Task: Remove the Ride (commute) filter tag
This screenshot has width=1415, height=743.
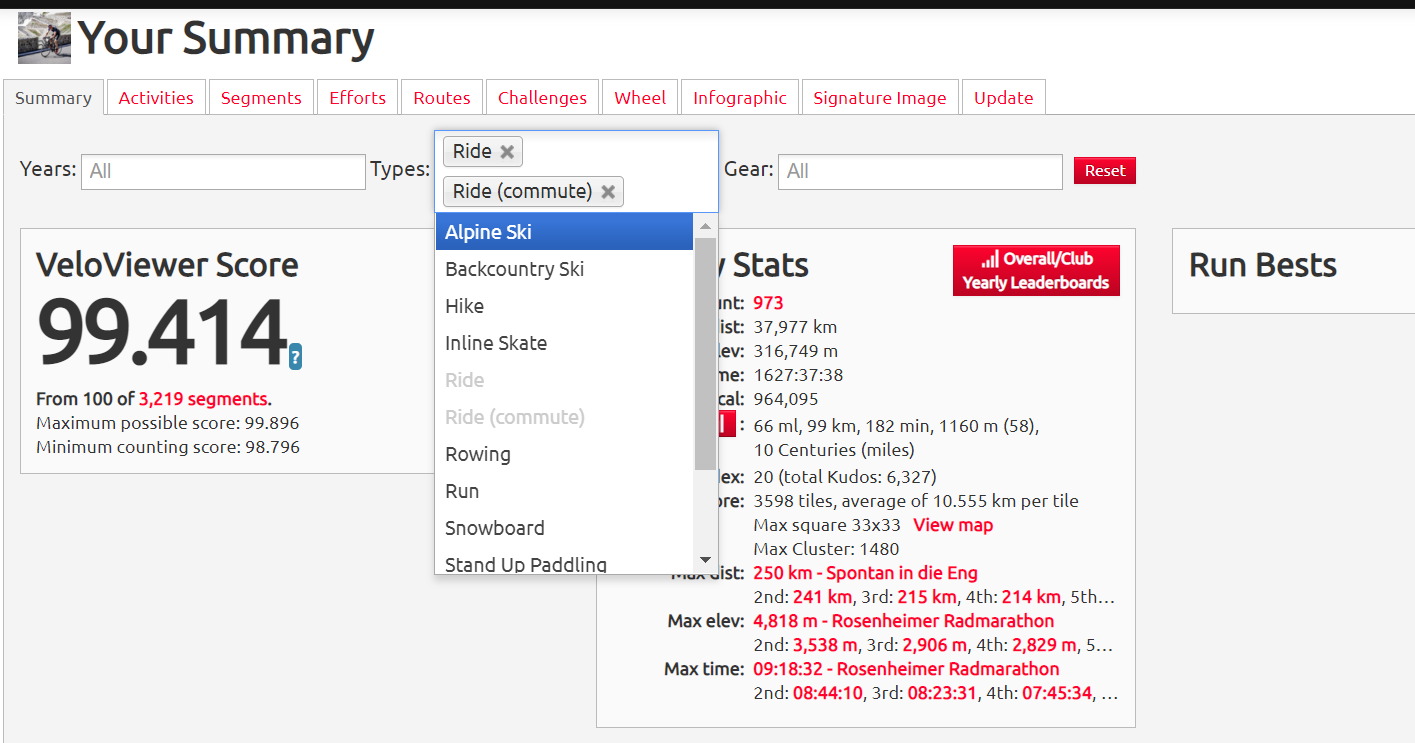Action: pos(607,192)
